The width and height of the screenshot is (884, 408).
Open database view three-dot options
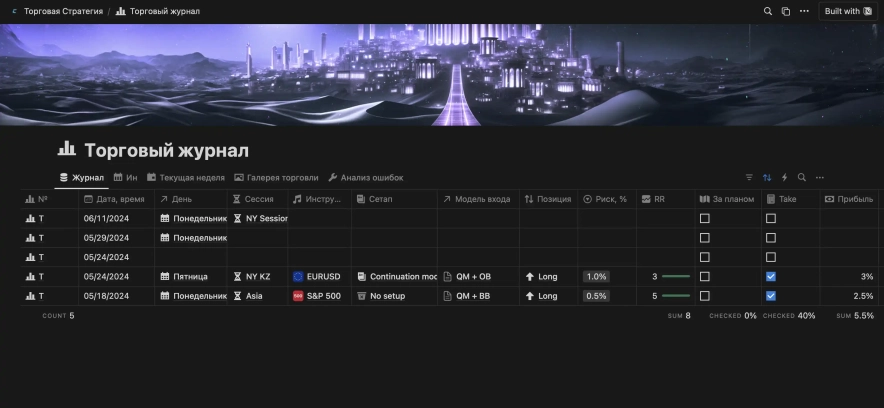[x=820, y=178]
